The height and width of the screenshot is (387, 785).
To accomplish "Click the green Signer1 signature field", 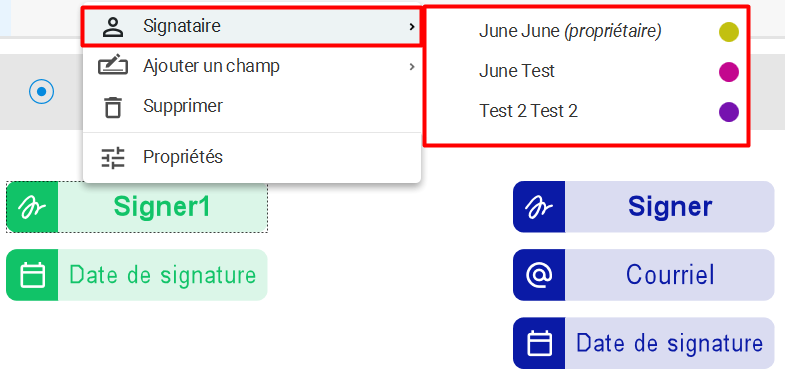I will click(137, 207).
